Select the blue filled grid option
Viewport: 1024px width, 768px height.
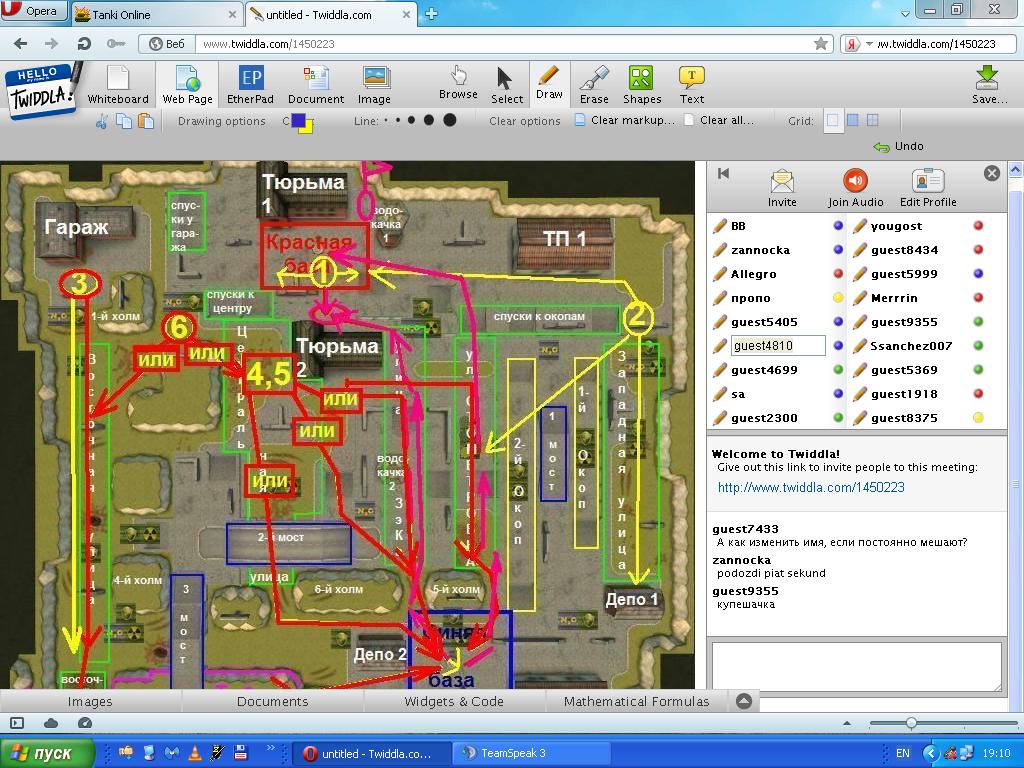click(853, 120)
